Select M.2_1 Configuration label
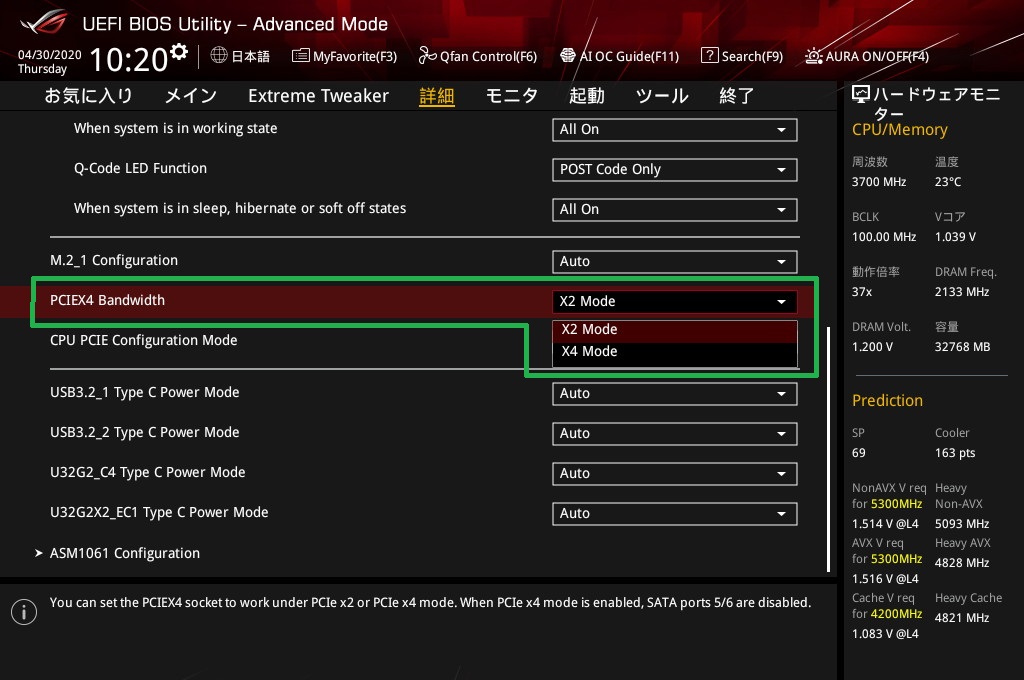The width and height of the screenshot is (1024, 680). [x=114, y=261]
